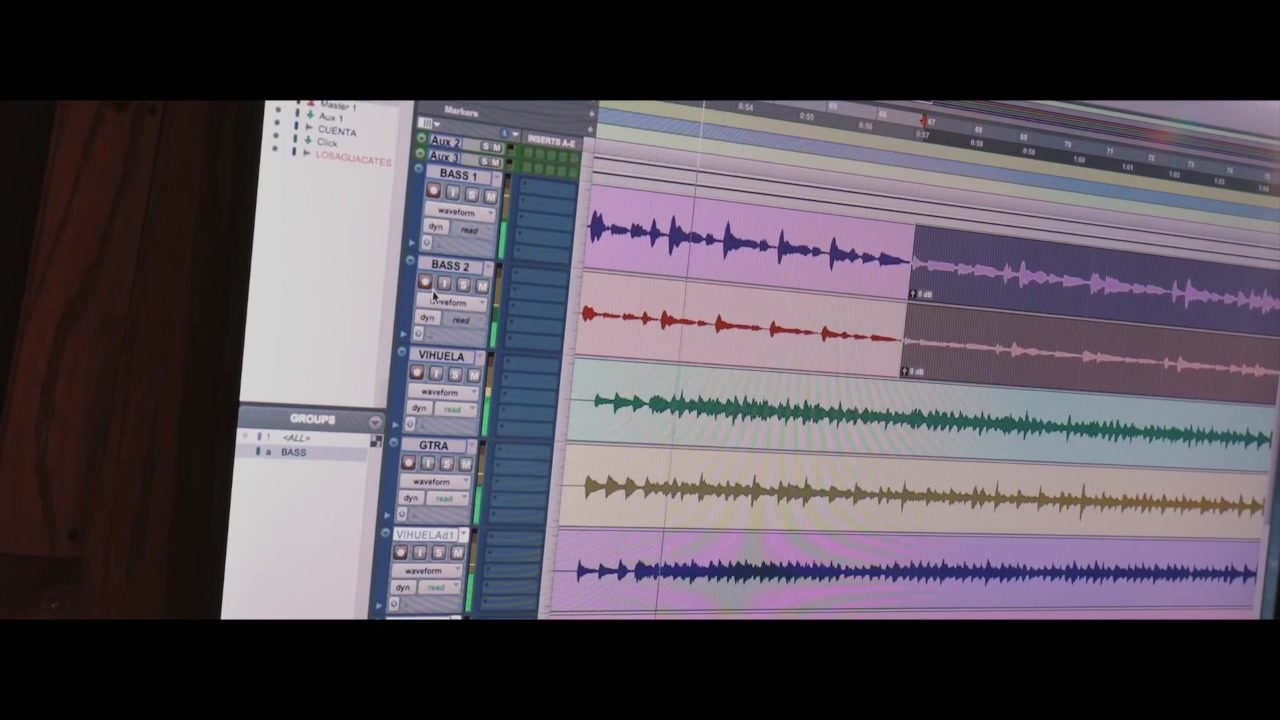Screen dimensions: 1280x720
Task: Open VIHUELA track view selector (waveform)
Action: [441, 392]
